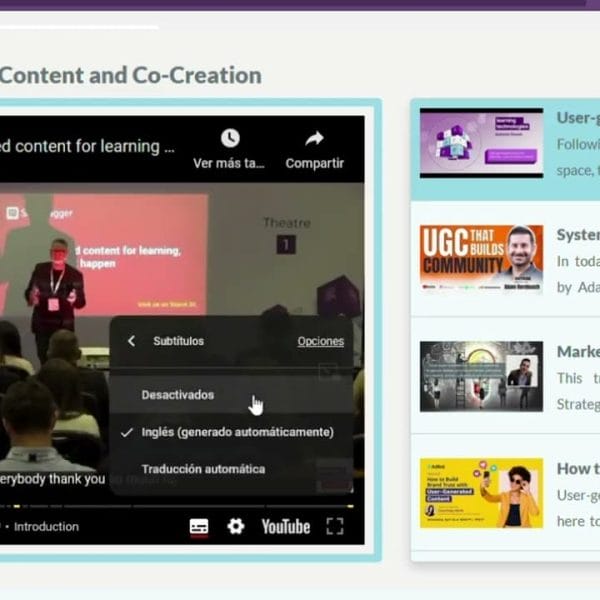This screenshot has height=600, width=600.
Task: Open the User-generated purple video thumbnail
Action: click(x=481, y=143)
